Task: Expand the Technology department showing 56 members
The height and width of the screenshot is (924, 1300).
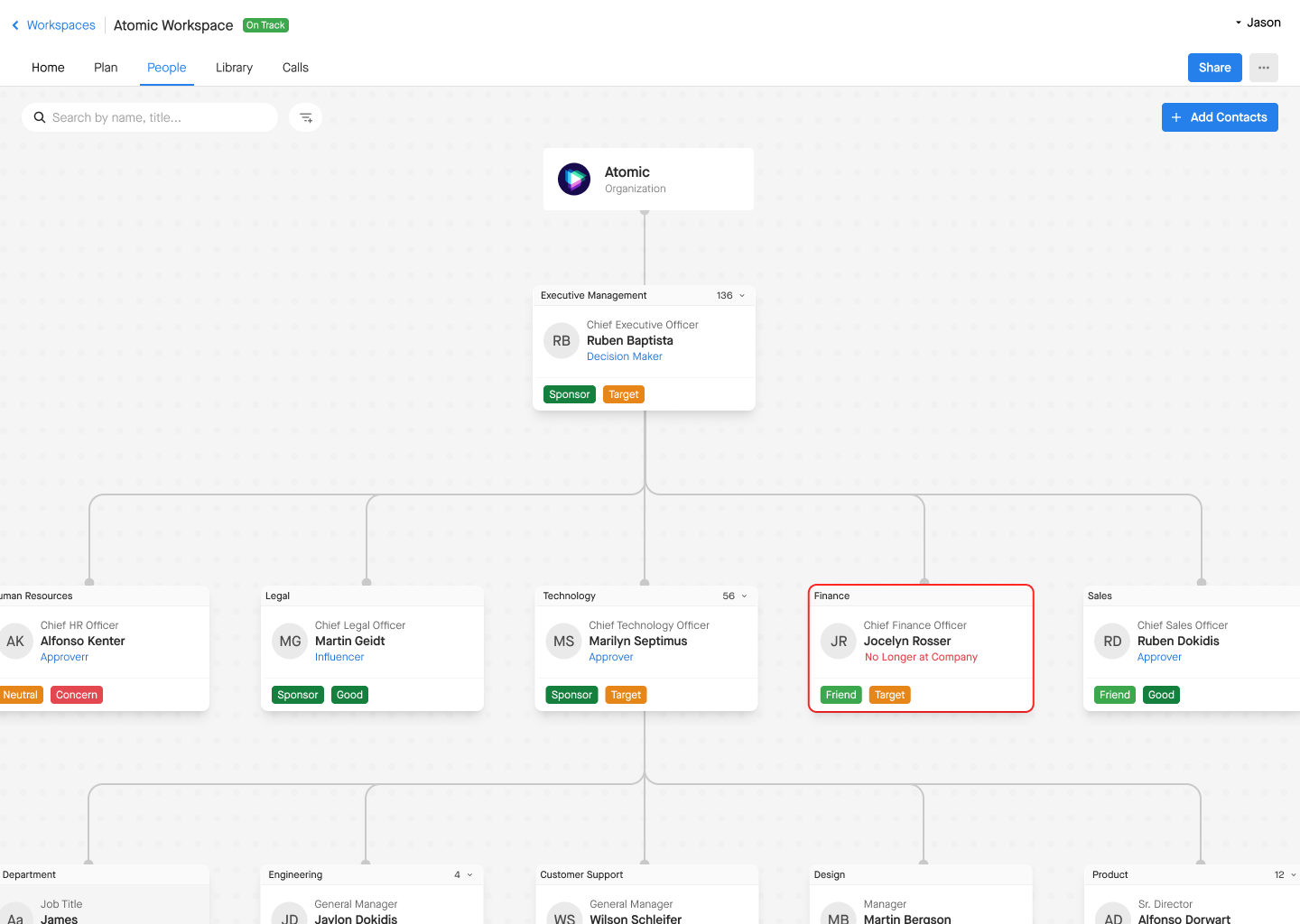Action: coord(742,596)
